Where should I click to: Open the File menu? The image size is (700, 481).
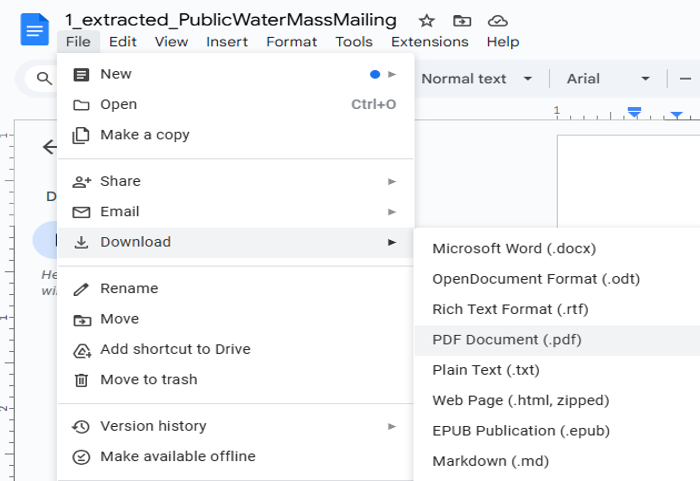pyautogui.click(x=78, y=42)
